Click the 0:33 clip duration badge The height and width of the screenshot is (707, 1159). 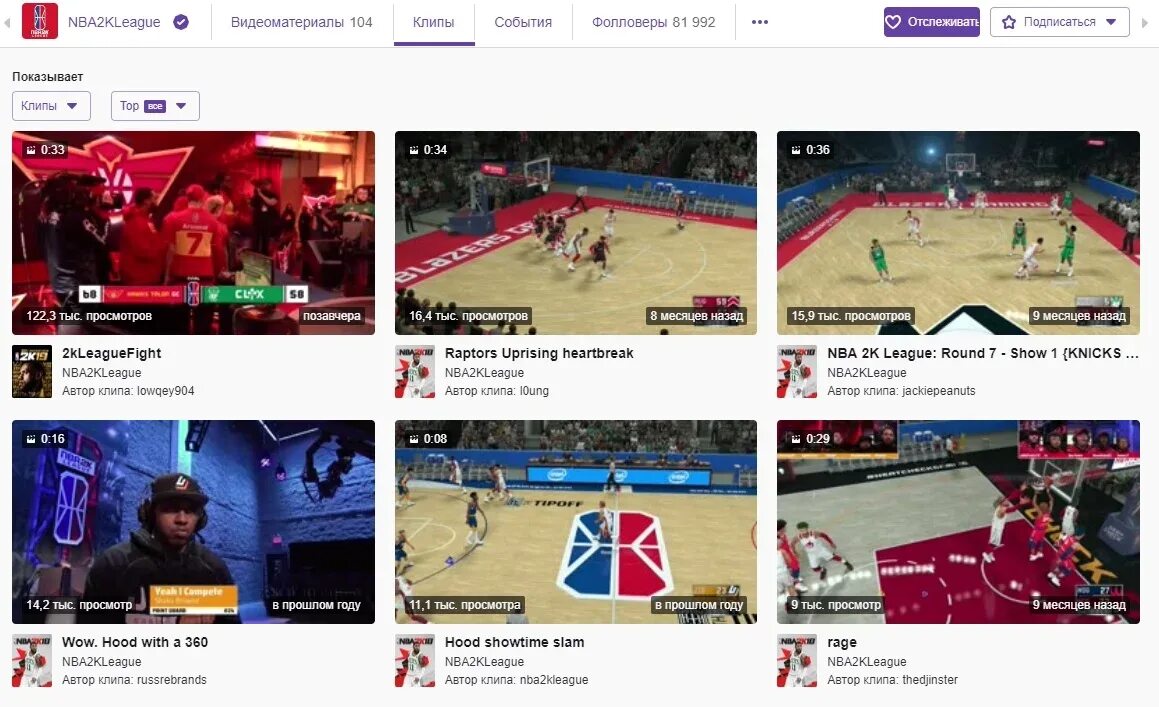coord(46,149)
